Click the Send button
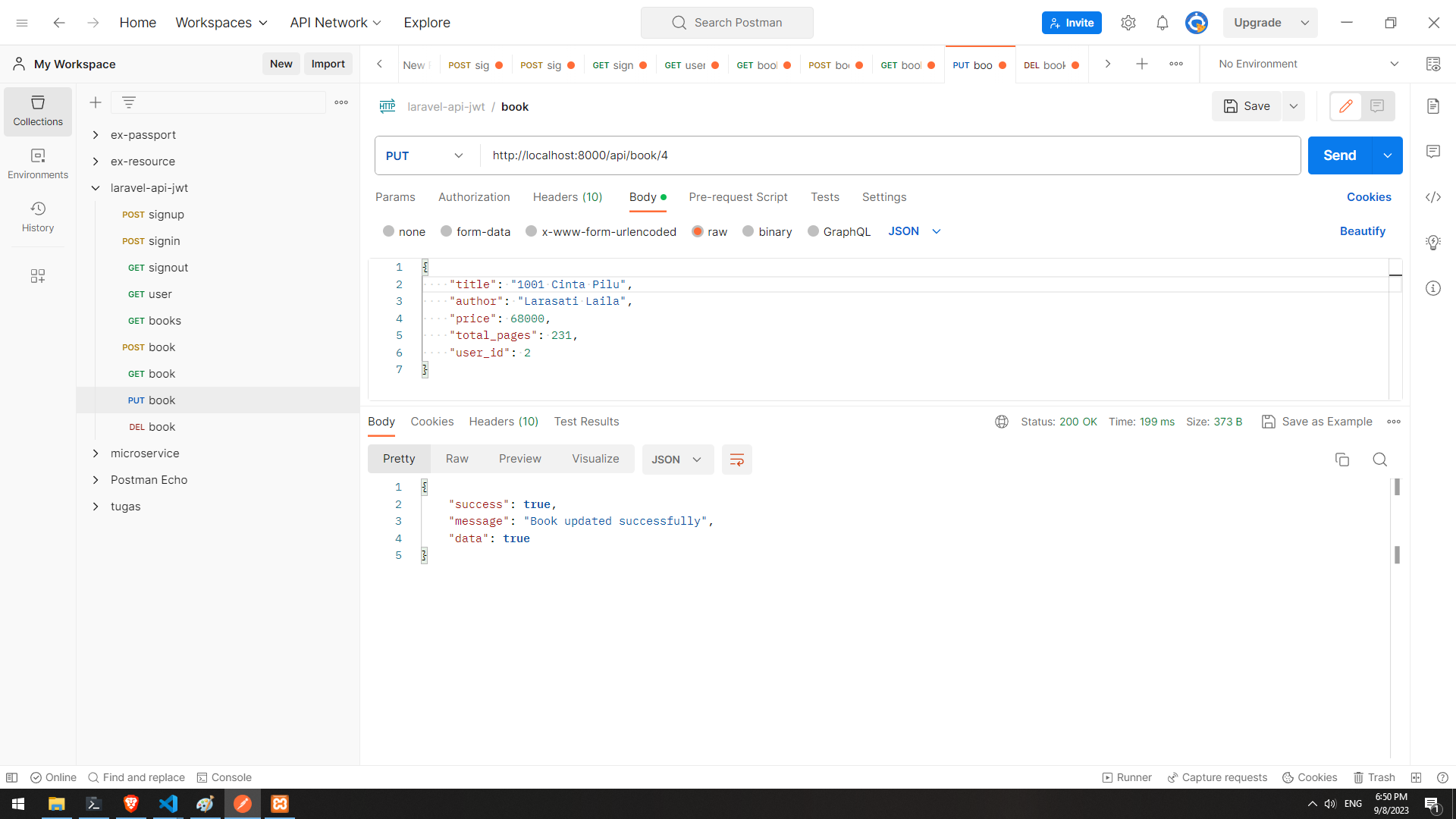The image size is (1456, 819). [1339, 155]
